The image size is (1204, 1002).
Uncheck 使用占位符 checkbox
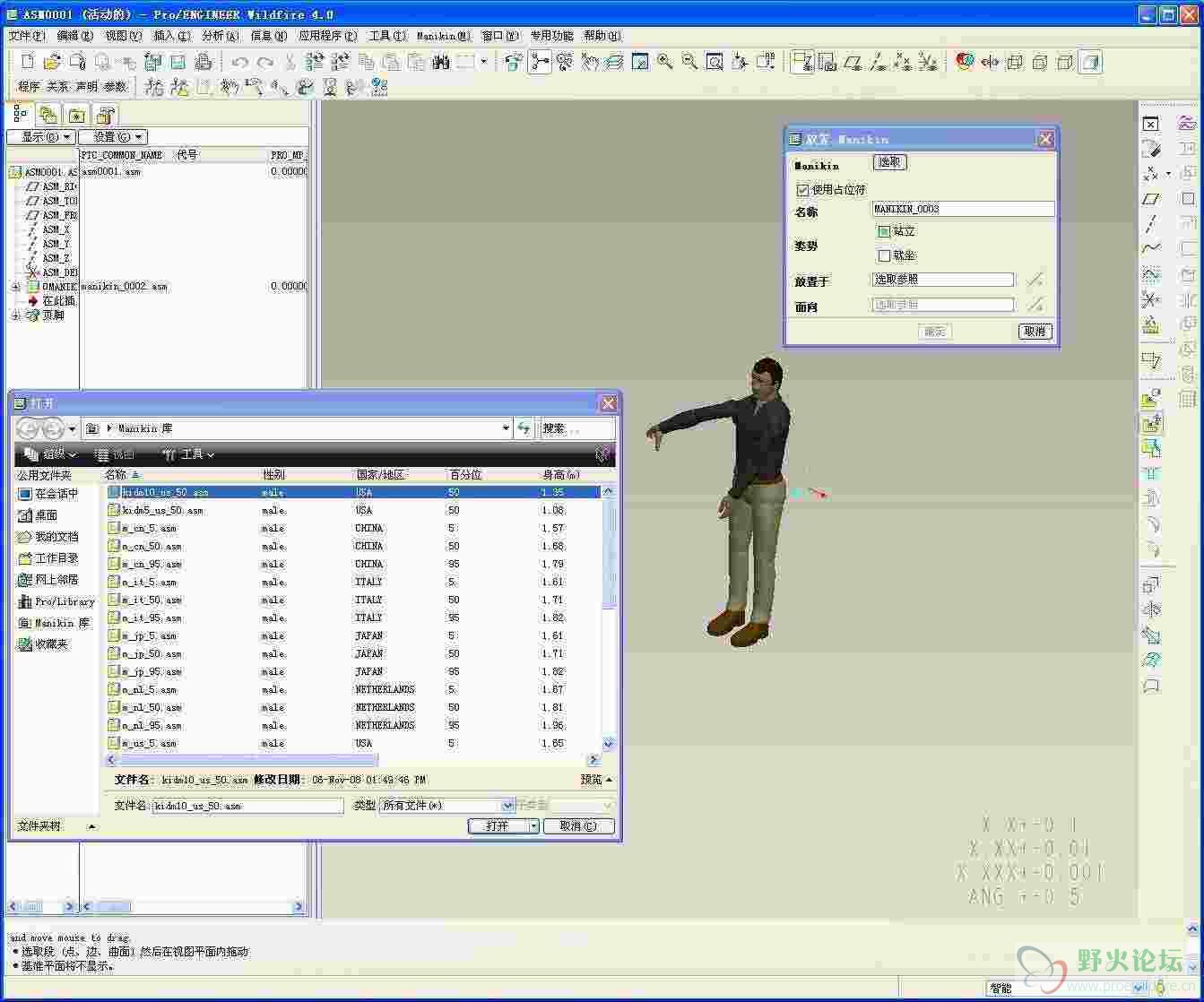(x=802, y=190)
